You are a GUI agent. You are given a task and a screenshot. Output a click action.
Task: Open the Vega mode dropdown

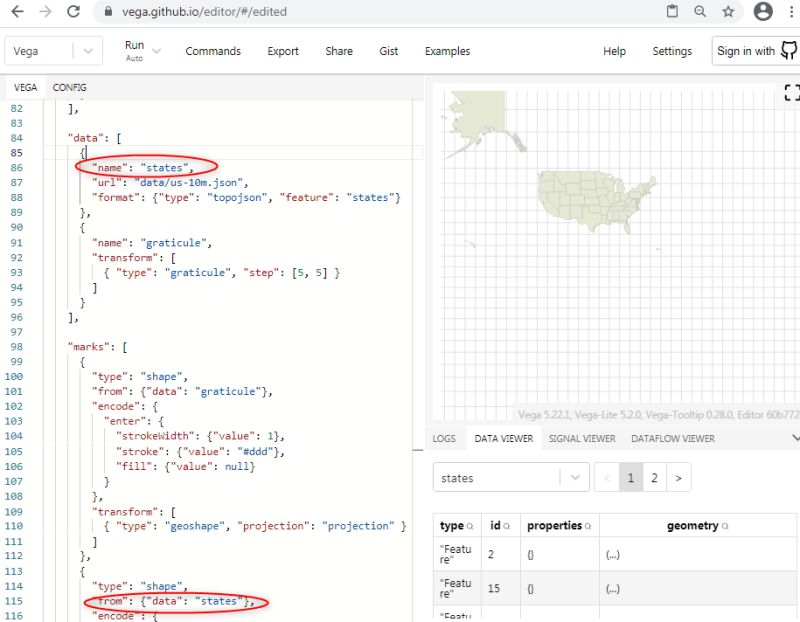click(x=54, y=51)
